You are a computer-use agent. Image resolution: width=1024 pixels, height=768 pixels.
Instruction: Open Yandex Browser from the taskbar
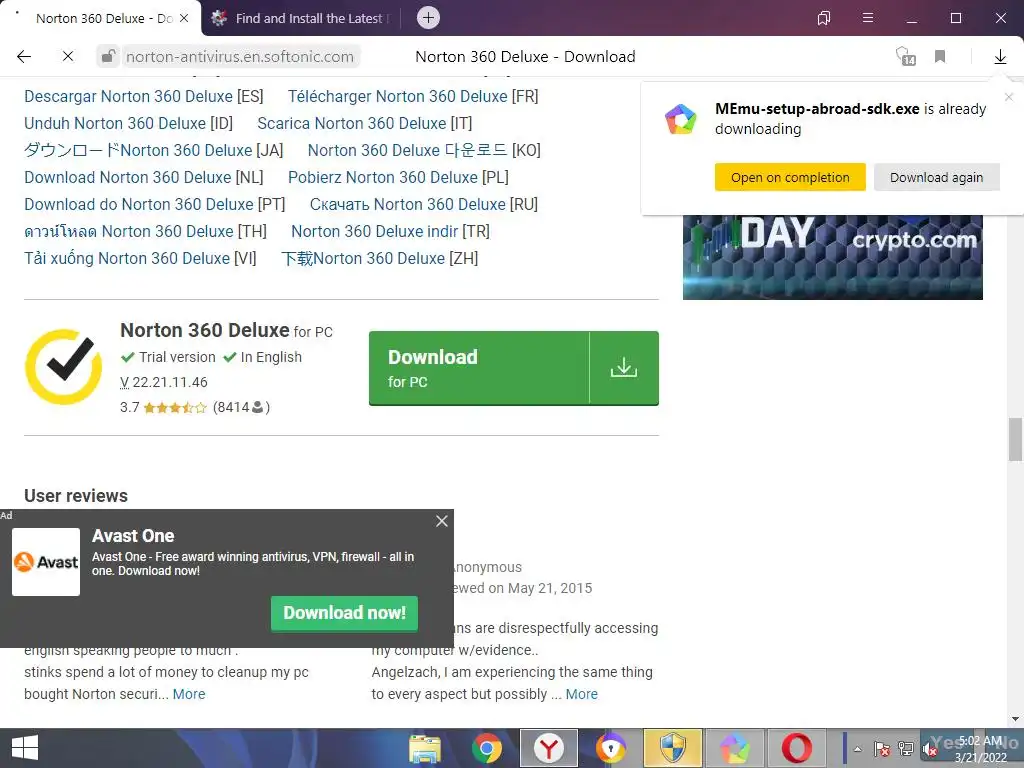tap(549, 748)
